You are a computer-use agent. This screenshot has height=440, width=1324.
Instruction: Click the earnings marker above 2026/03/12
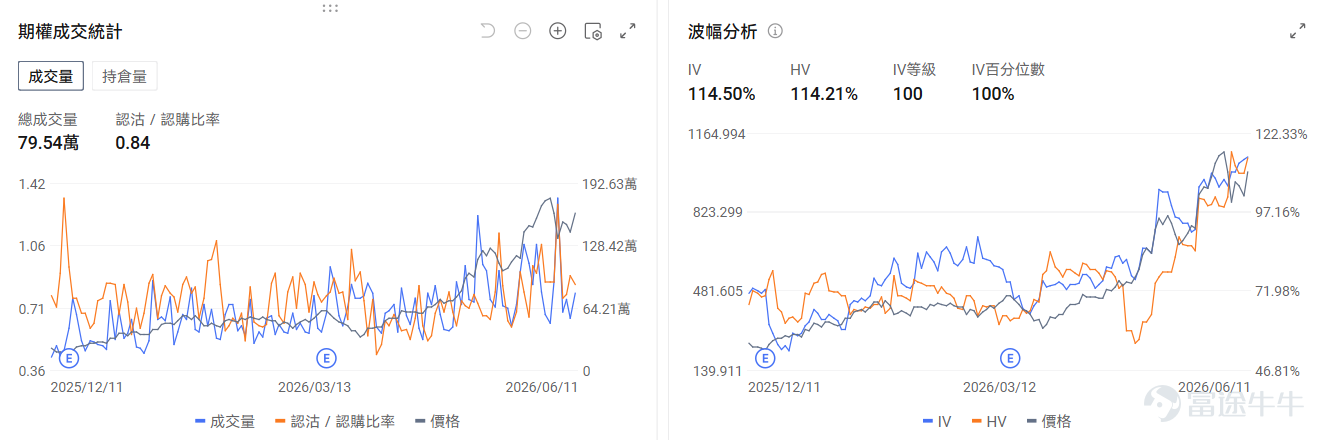click(x=1010, y=357)
